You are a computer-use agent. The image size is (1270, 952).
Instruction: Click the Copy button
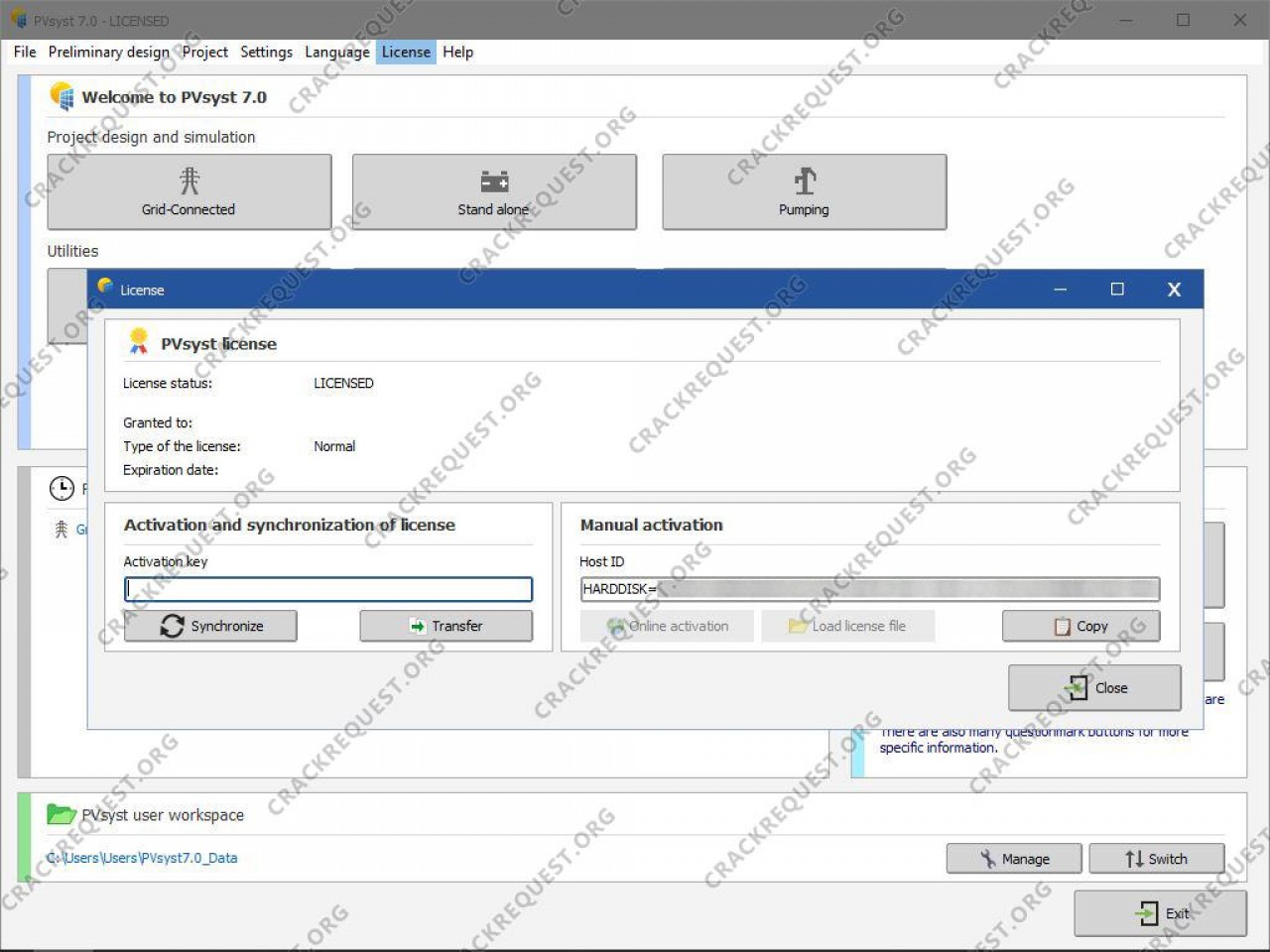click(1080, 626)
